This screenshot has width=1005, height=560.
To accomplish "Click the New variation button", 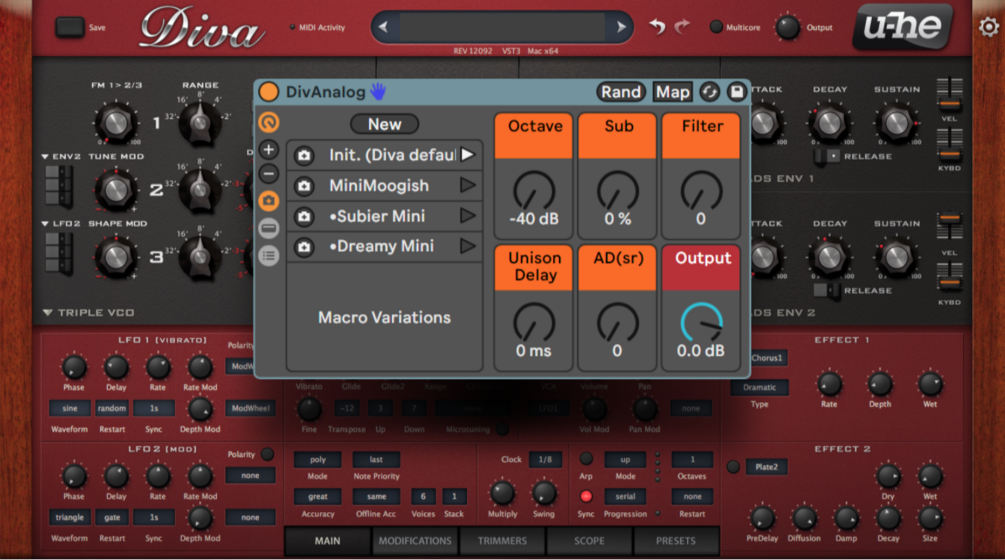I will coord(385,124).
